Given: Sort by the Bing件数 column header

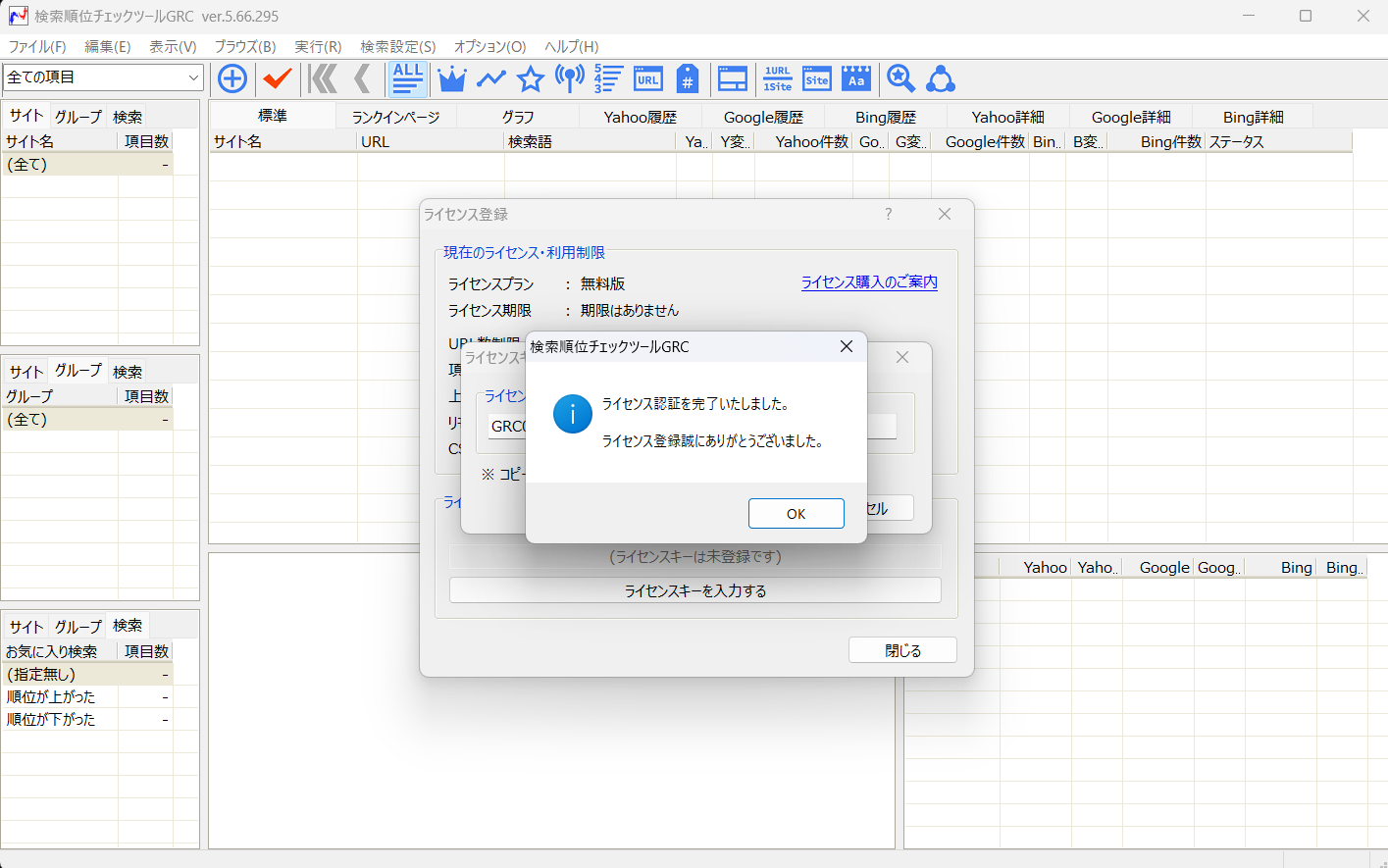Looking at the screenshot, I should click(1157, 141).
